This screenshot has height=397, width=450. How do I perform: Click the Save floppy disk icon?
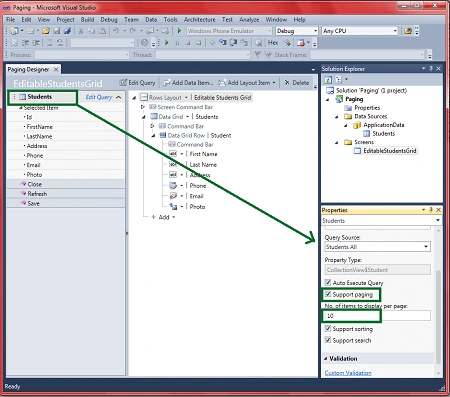(x=57, y=31)
